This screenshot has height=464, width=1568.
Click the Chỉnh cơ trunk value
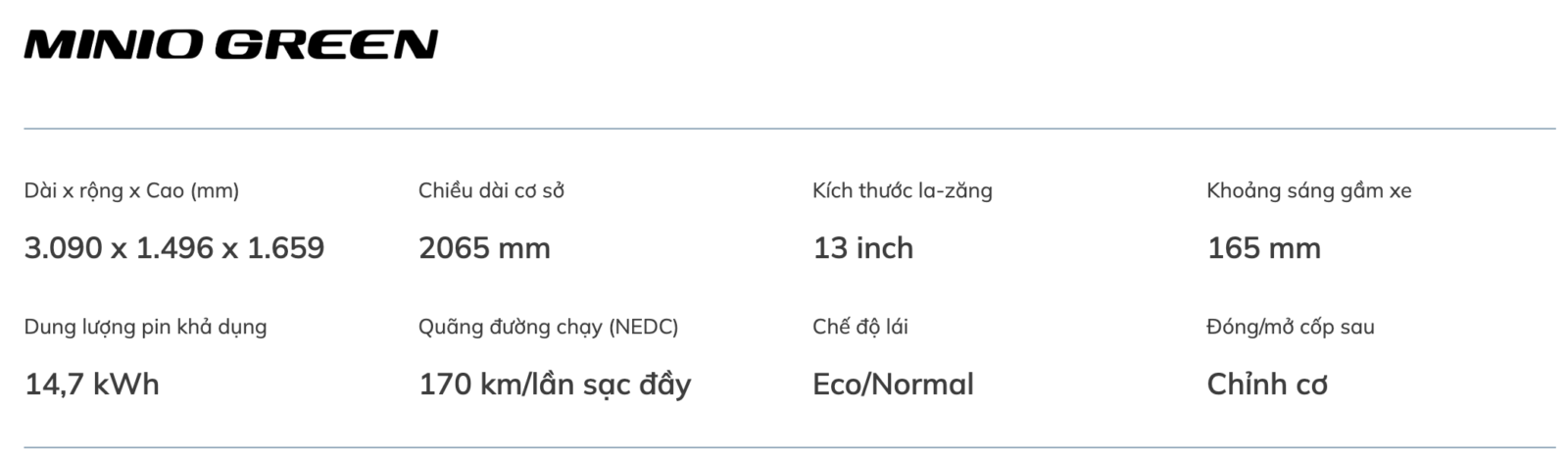1267,385
